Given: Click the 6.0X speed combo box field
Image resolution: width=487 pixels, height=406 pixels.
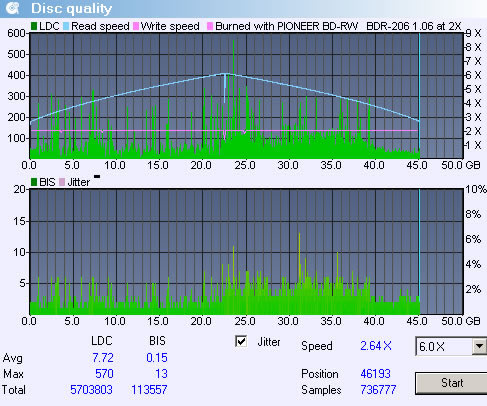Looking at the screenshot, I should pyautogui.click(x=451, y=347).
